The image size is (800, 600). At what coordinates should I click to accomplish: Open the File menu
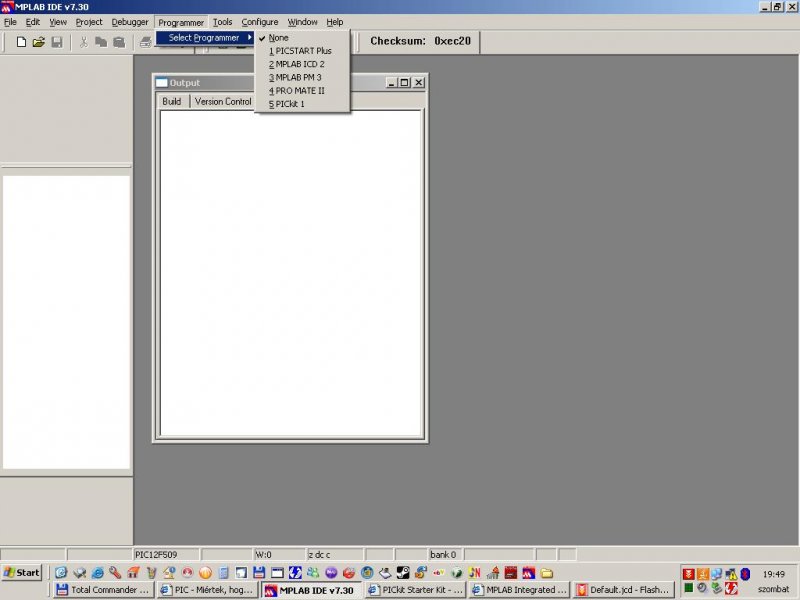[10, 22]
